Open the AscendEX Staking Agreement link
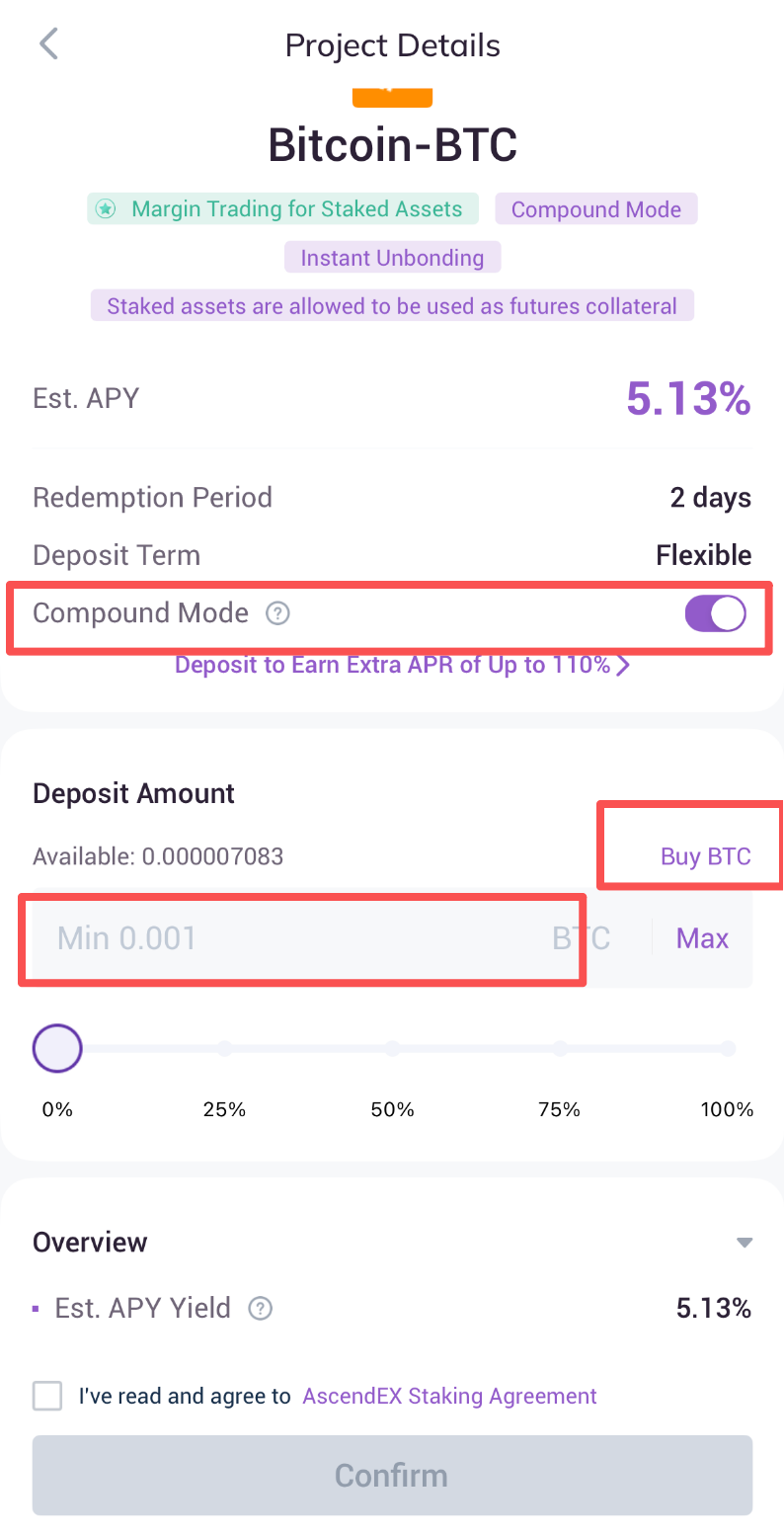The height and width of the screenshot is (1535, 784). coord(449,1396)
